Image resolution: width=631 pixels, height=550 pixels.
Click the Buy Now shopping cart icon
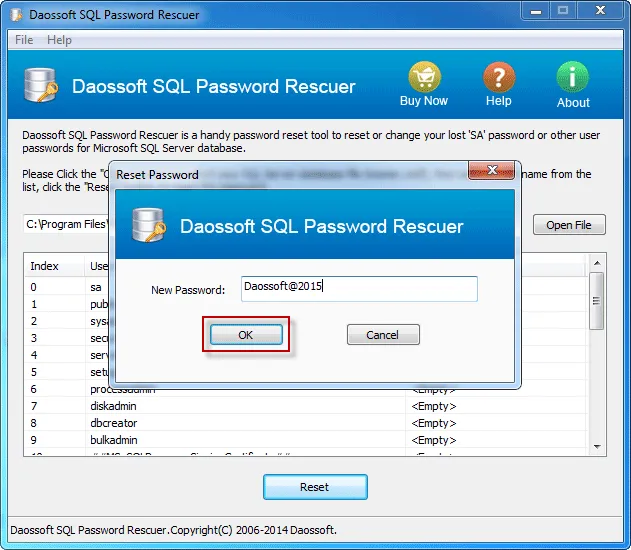point(424,77)
